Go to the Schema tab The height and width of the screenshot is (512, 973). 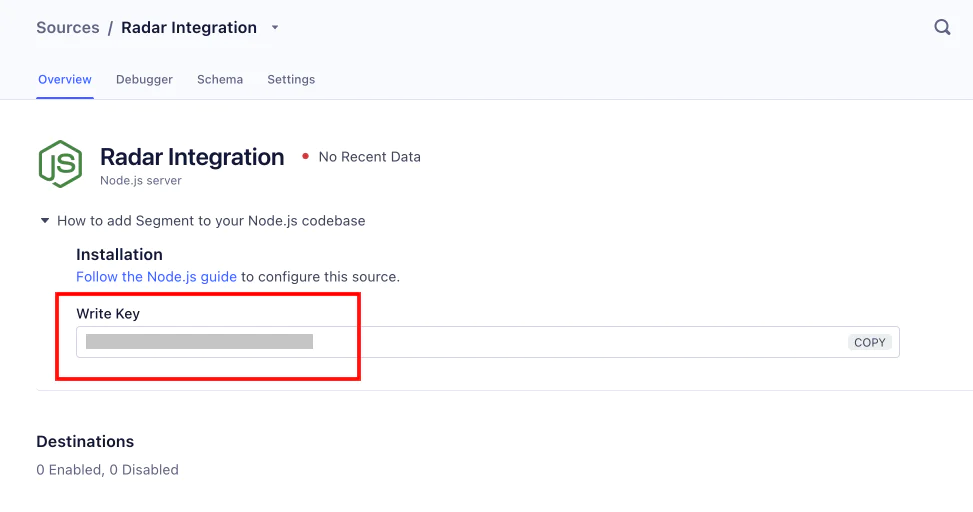220,79
